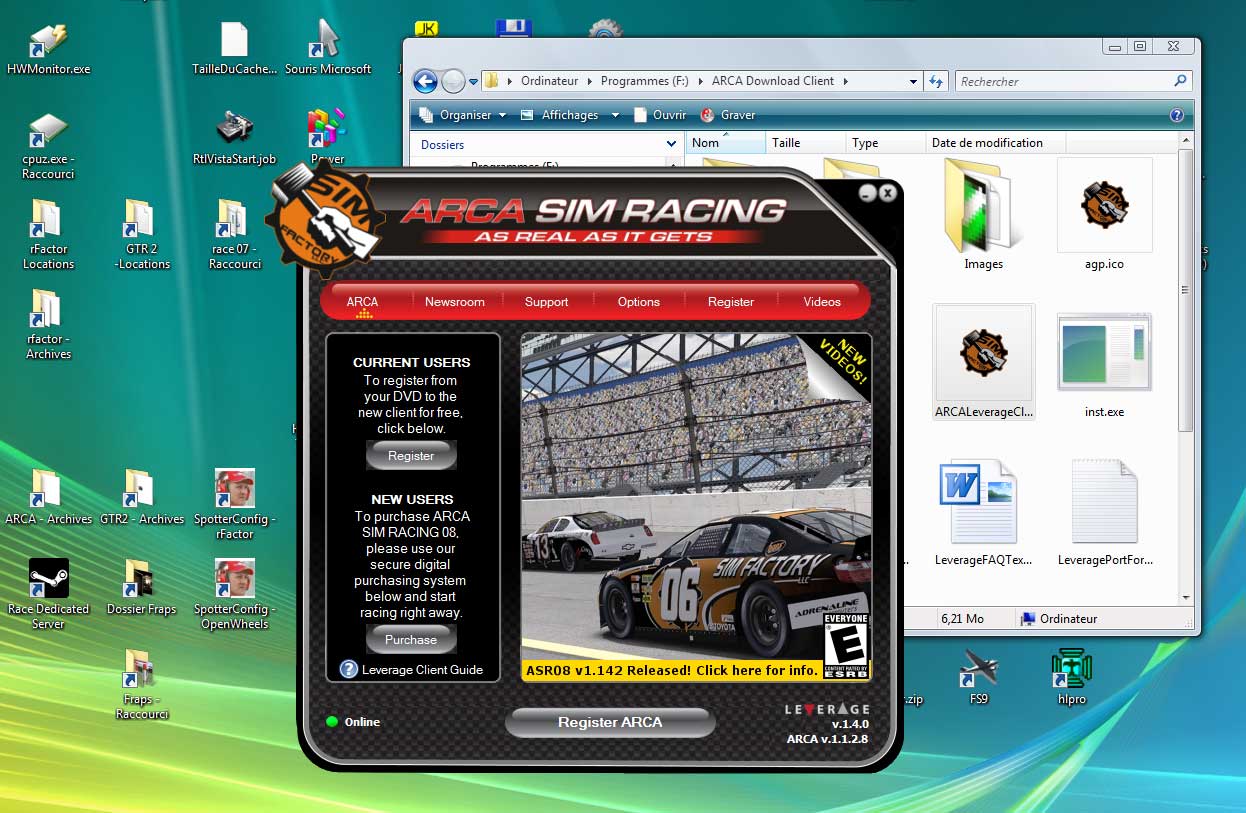Open the Organiser menu in Explorer
The image size is (1246, 813).
point(463,115)
